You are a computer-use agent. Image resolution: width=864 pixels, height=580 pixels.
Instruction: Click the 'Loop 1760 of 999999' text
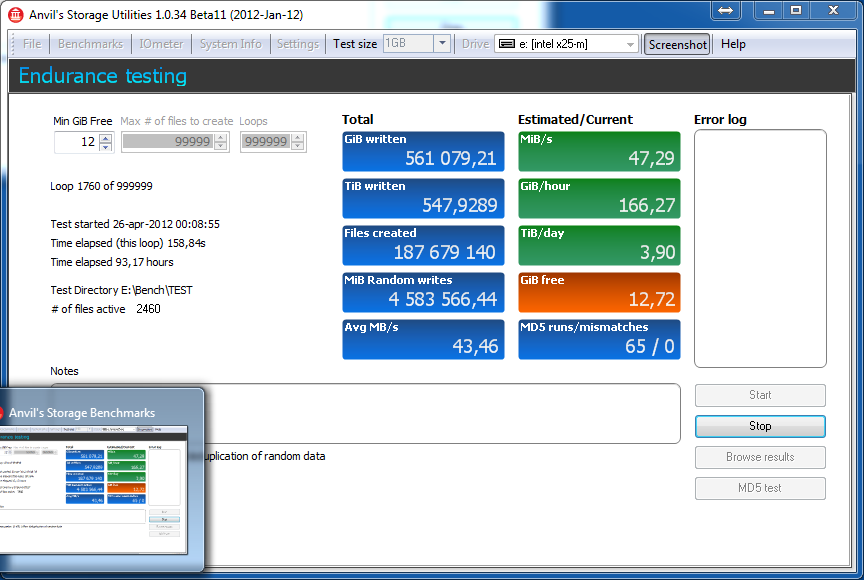(x=101, y=186)
